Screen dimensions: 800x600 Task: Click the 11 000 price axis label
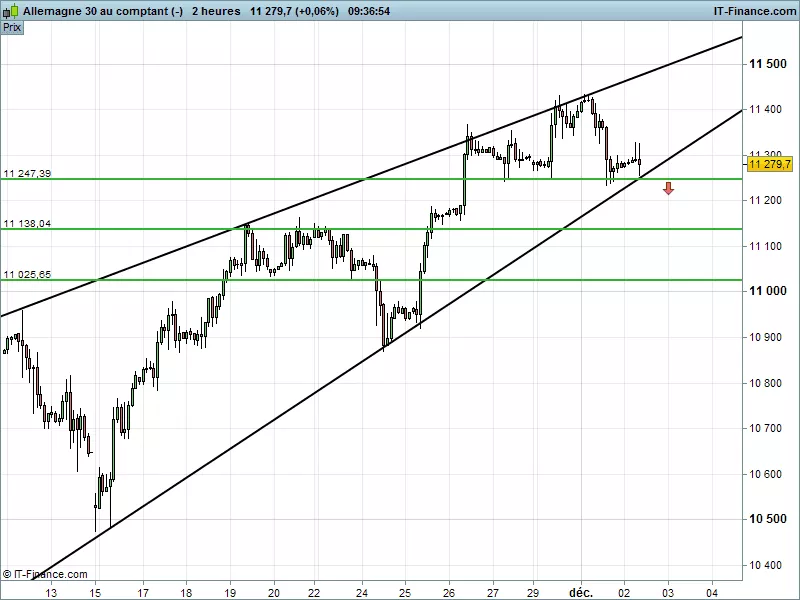point(767,291)
